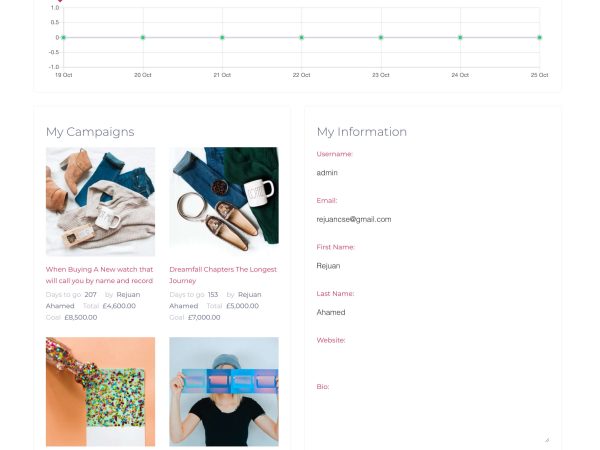Open 'Dreamfall Chapters The Longest Journey' link

[223, 275]
